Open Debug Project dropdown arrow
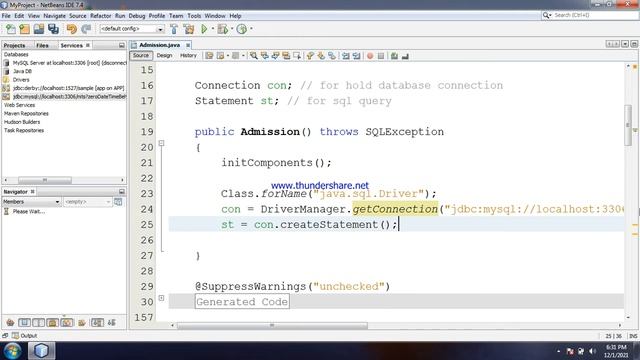This screenshot has height=360, width=640. pyautogui.click(x=231, y=29)
